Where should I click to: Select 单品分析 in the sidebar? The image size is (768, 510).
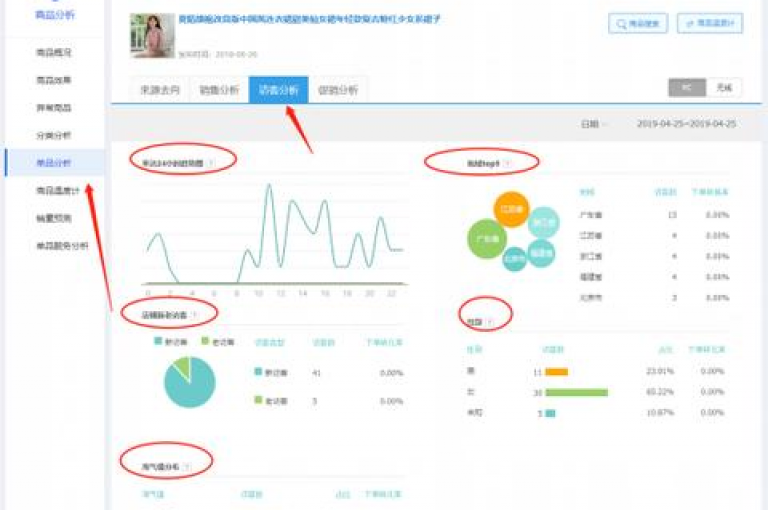[x=54, y=163]
